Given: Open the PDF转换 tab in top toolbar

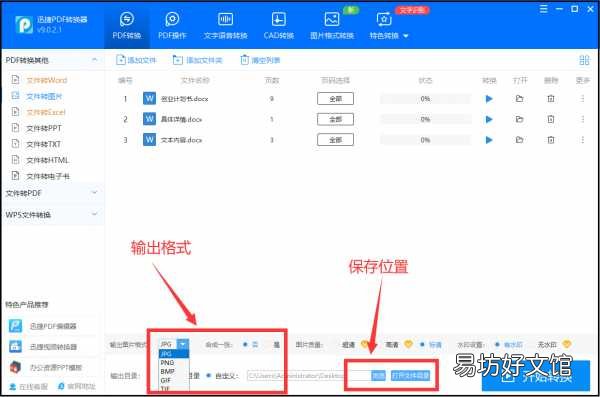Looking at the screenshot, I should tap(127, 25).
